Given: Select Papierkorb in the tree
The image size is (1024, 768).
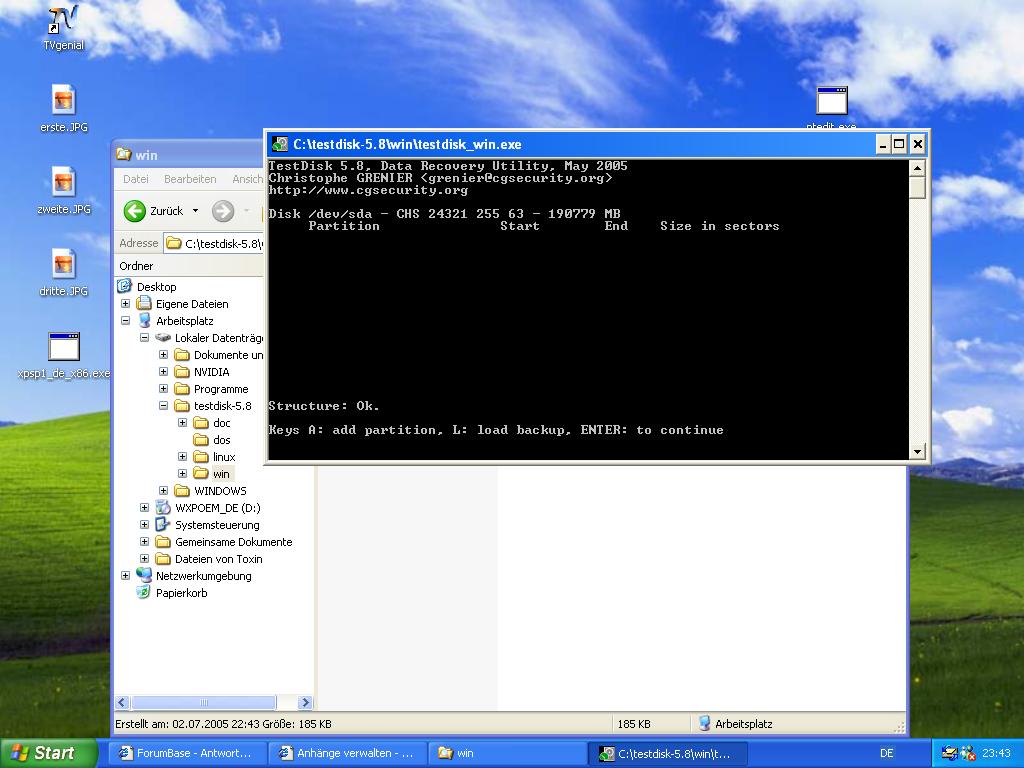Looking at the screenshot, I should [181, 592].
